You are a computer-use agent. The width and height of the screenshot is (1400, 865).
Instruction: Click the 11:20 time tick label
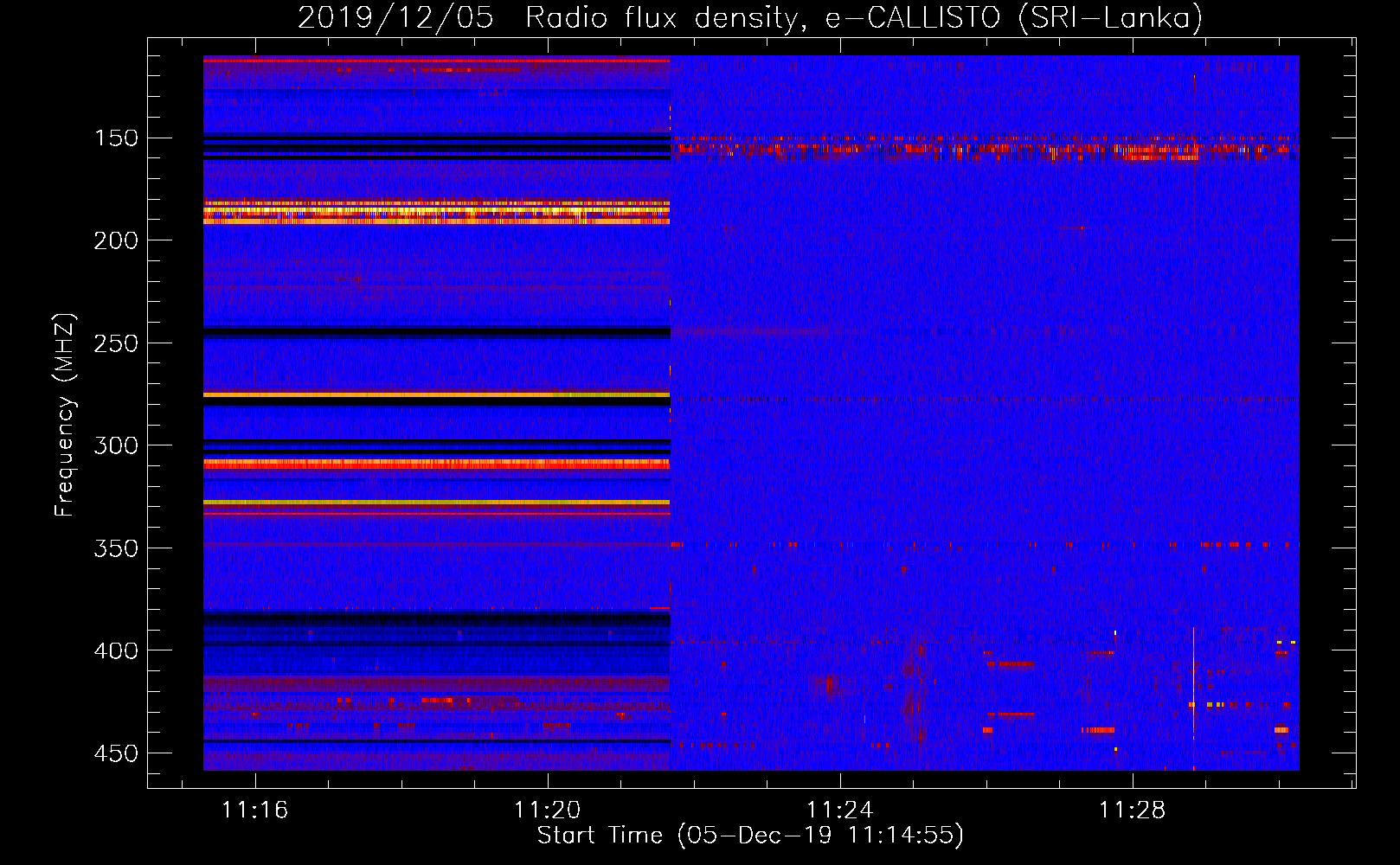coord(547,811)
